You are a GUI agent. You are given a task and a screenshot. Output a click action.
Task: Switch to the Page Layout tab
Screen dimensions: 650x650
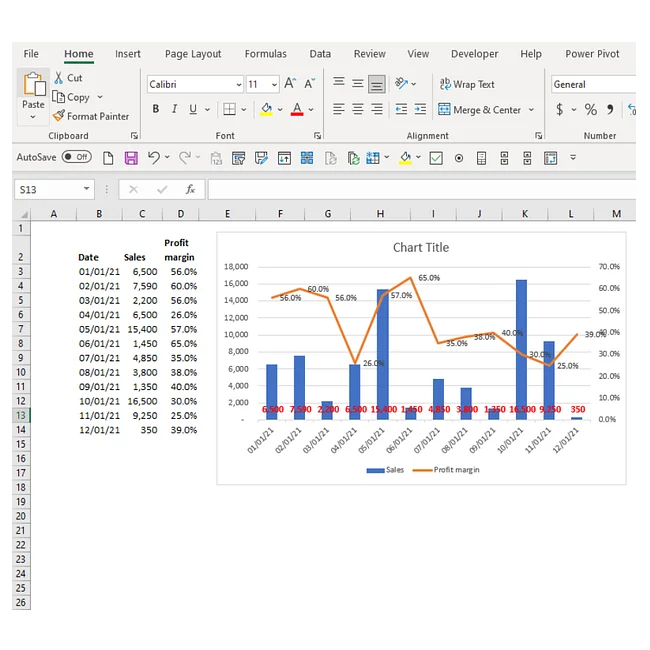(x=193, y=54)
